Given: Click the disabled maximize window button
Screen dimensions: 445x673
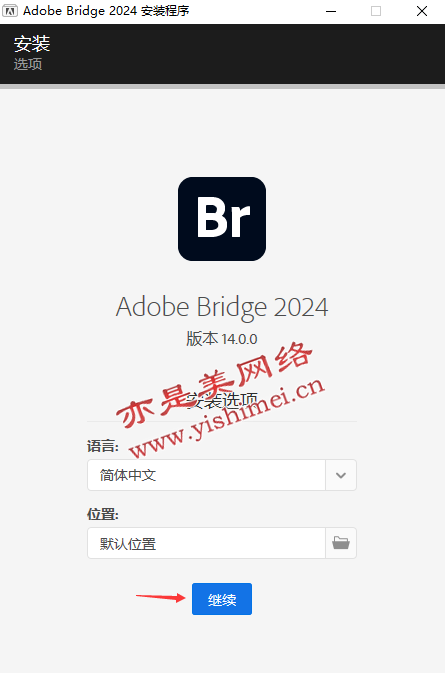Looking at the screenshot, I should [376, 11].
